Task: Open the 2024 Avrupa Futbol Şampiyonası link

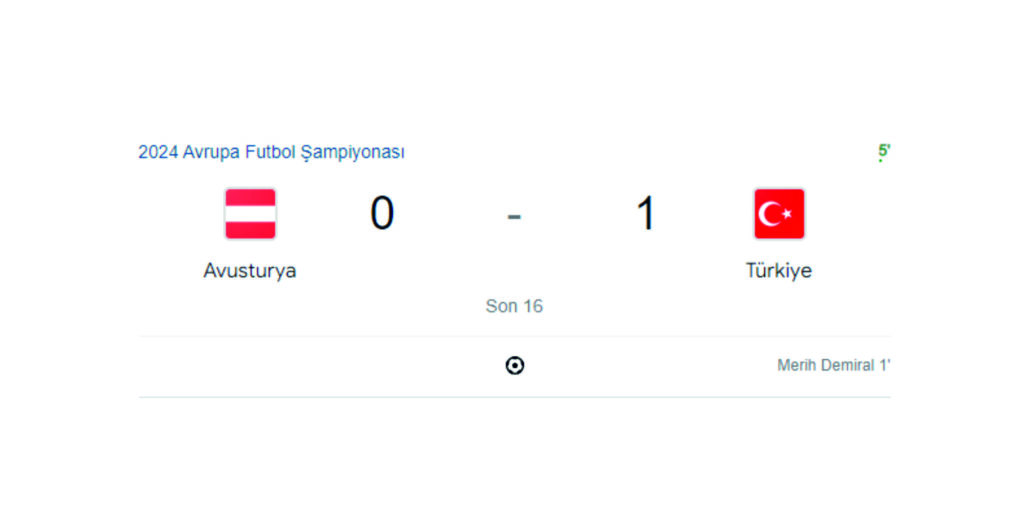Action: tap(271, 152)
